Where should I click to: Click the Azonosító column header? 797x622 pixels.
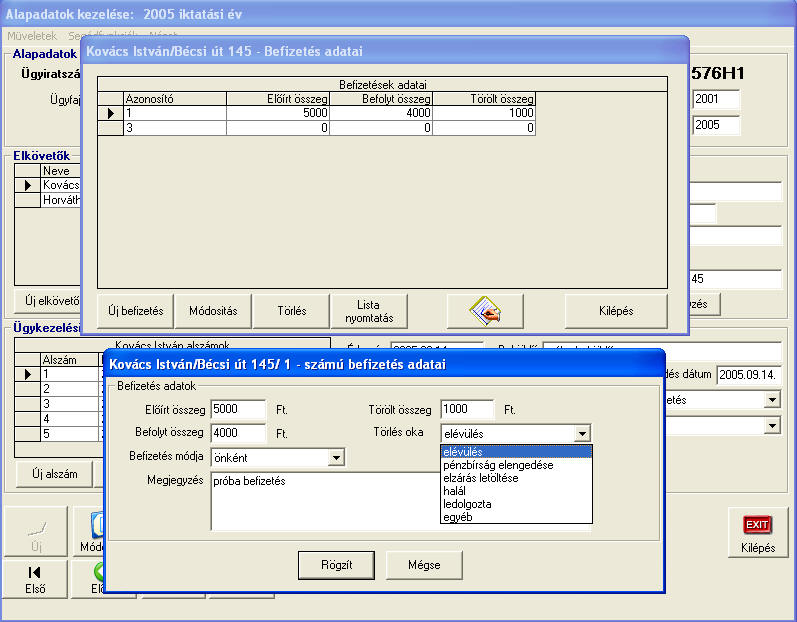click(175, 99)
